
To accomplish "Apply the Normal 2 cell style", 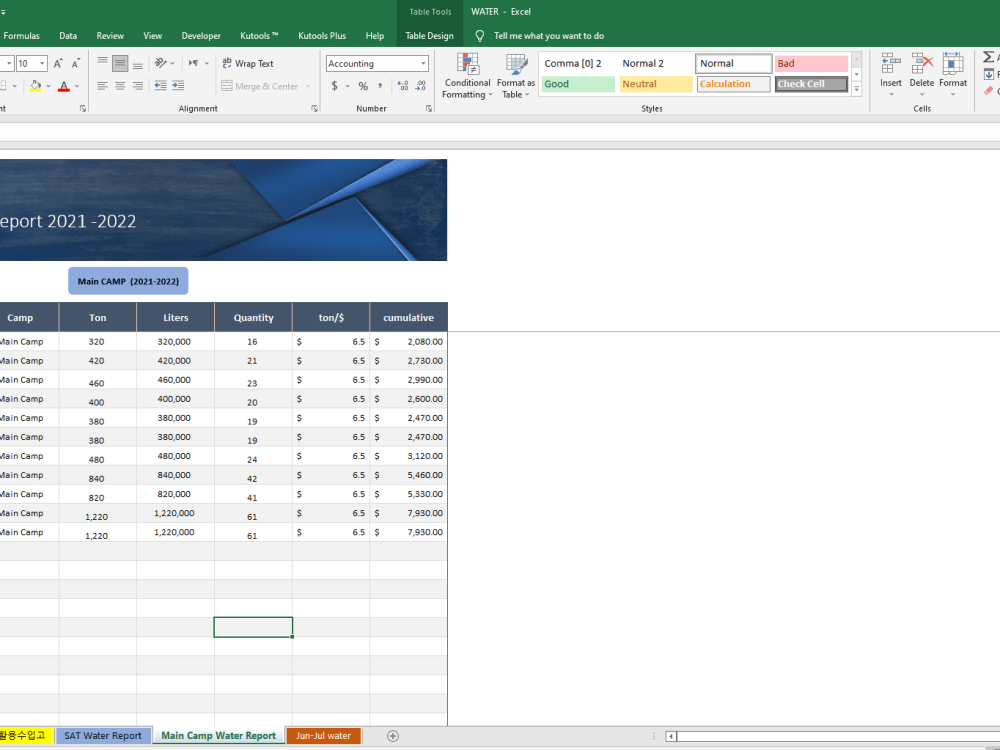I will [x=656, y=63].
